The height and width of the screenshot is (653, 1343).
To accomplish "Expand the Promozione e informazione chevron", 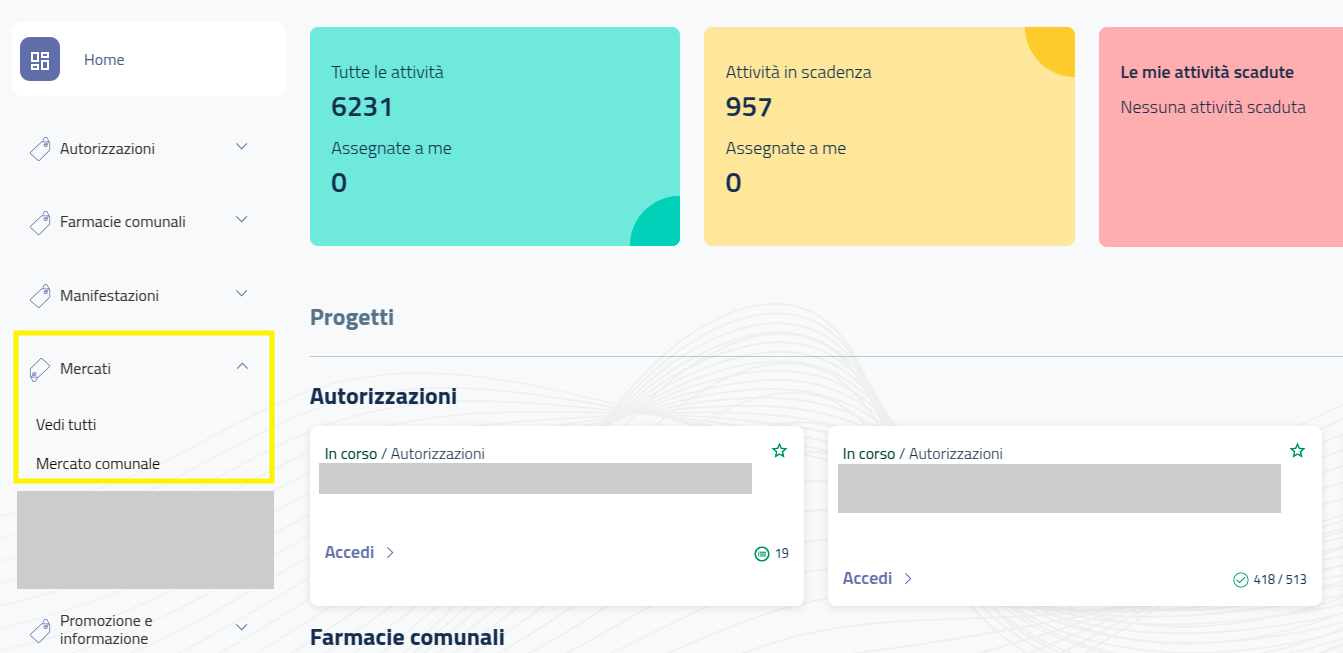I will coord(241,627).
